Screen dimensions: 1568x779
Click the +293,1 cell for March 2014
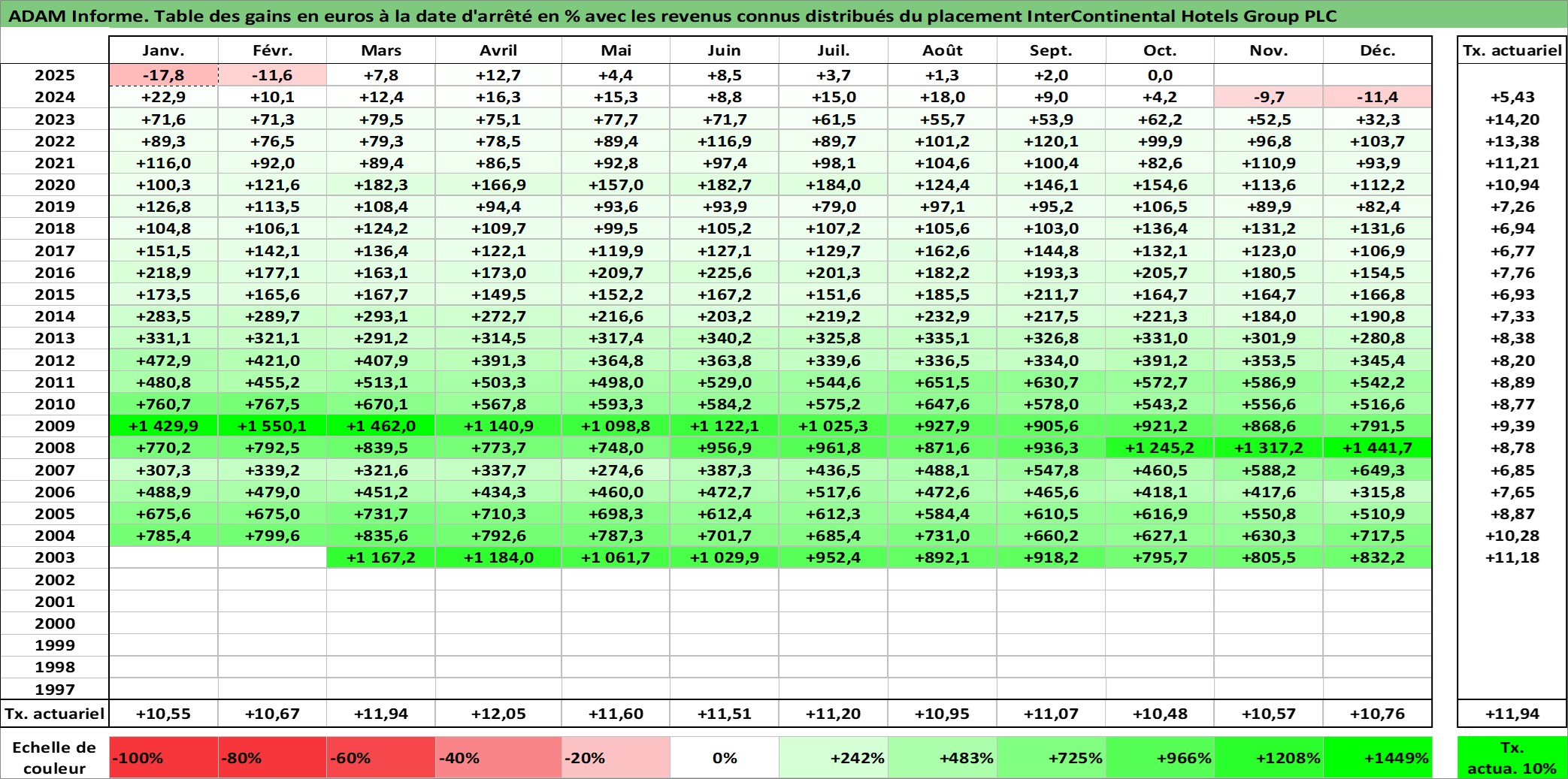pos(381,316)
